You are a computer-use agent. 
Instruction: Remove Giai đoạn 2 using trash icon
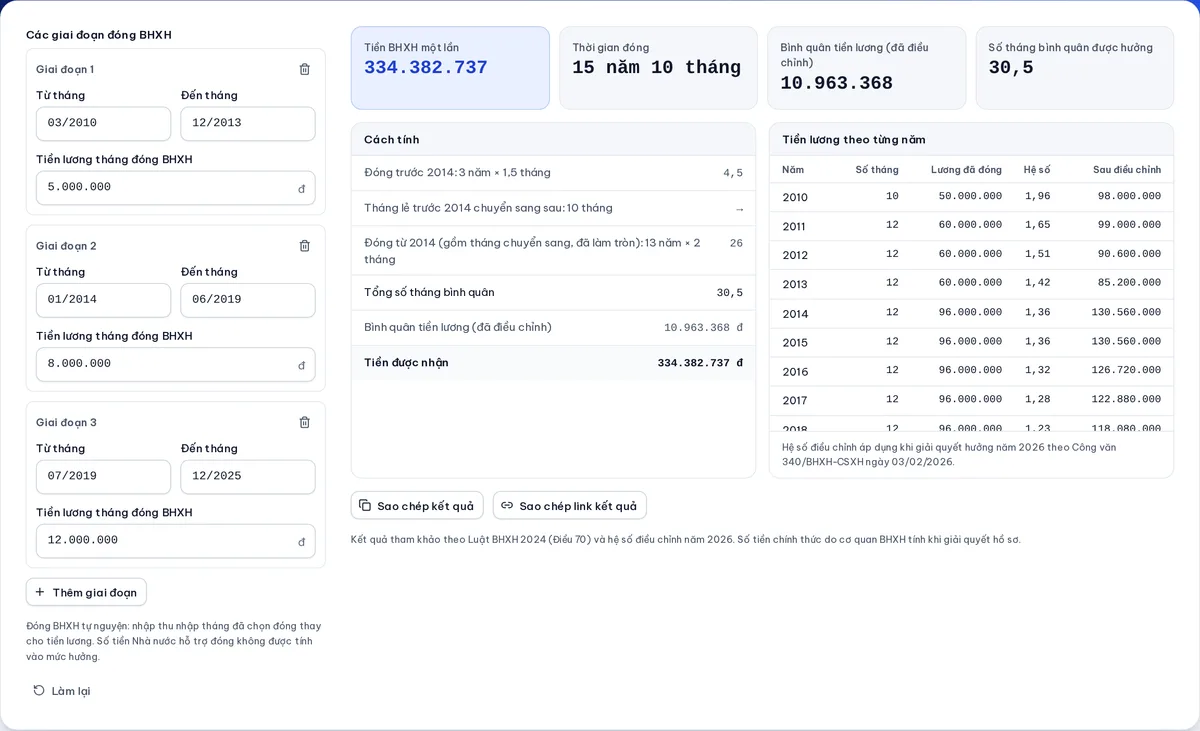click(x=304, y=246)
